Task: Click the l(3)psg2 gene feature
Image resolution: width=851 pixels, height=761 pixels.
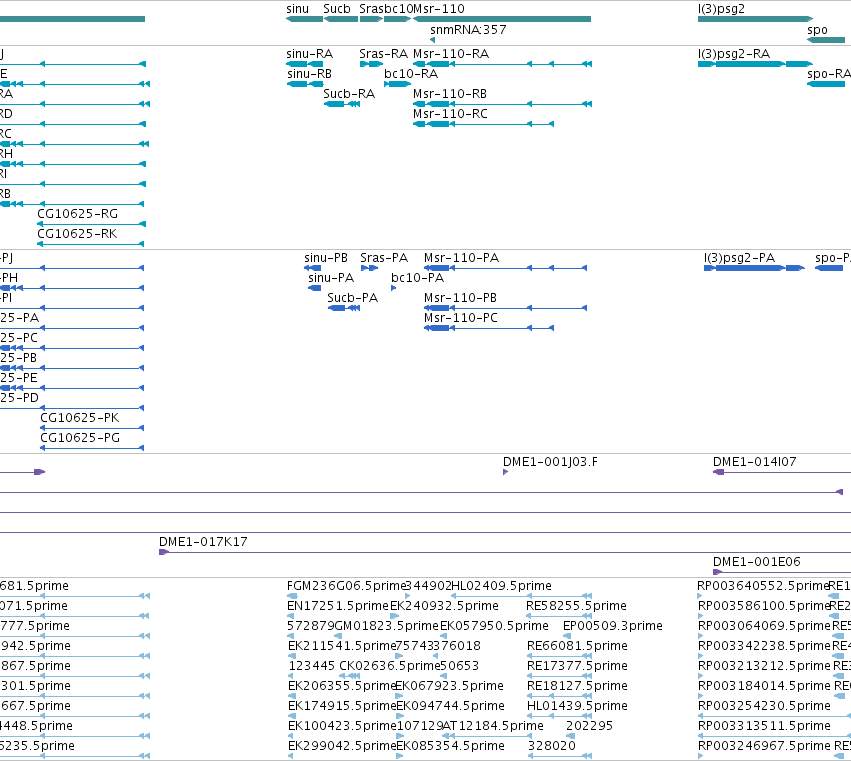Action: pyautogui.click(x=755, y=19)
